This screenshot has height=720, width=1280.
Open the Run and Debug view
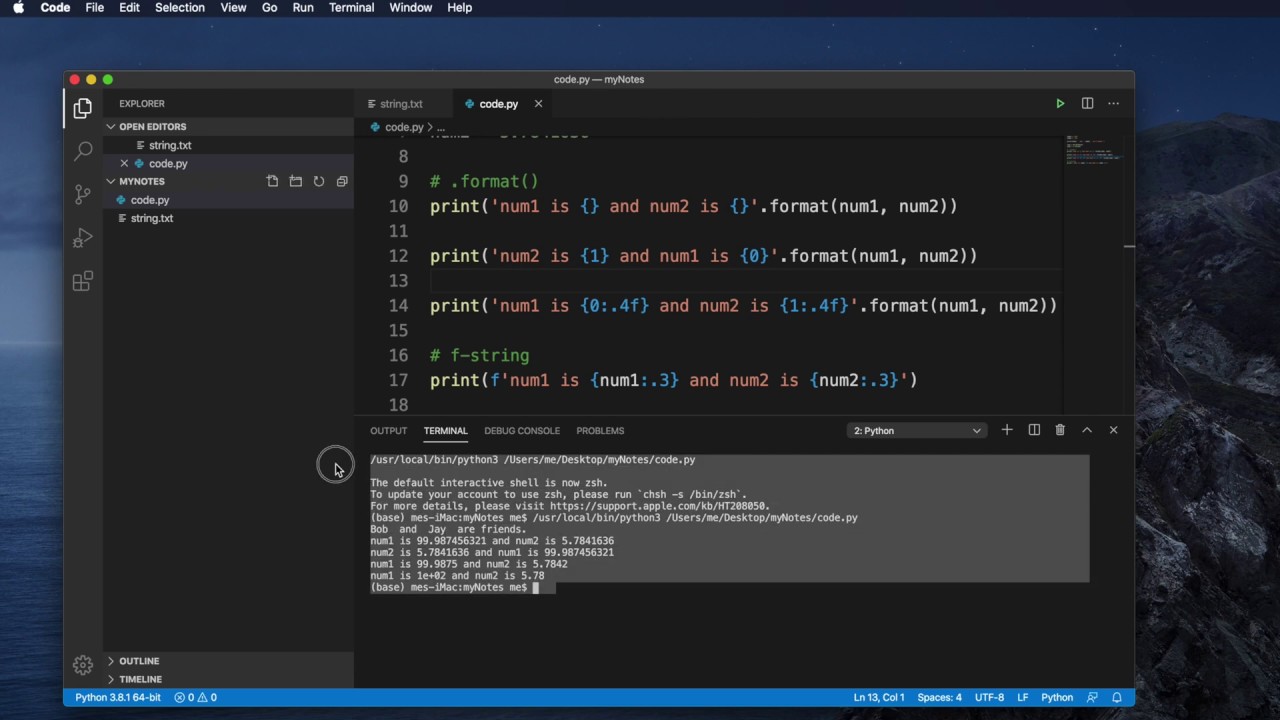[83, 238]
